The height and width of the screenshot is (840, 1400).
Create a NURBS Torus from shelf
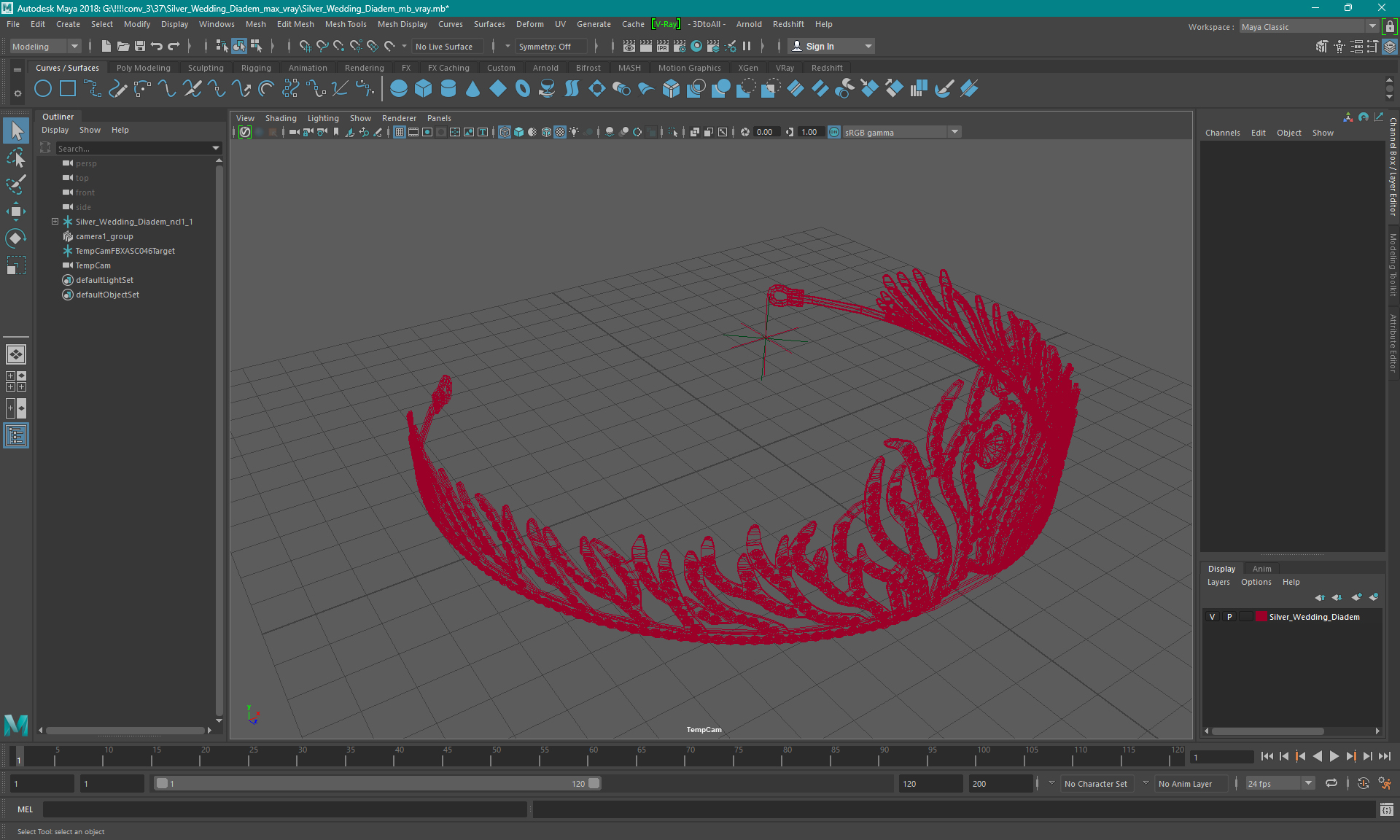(x=523, y=89)
